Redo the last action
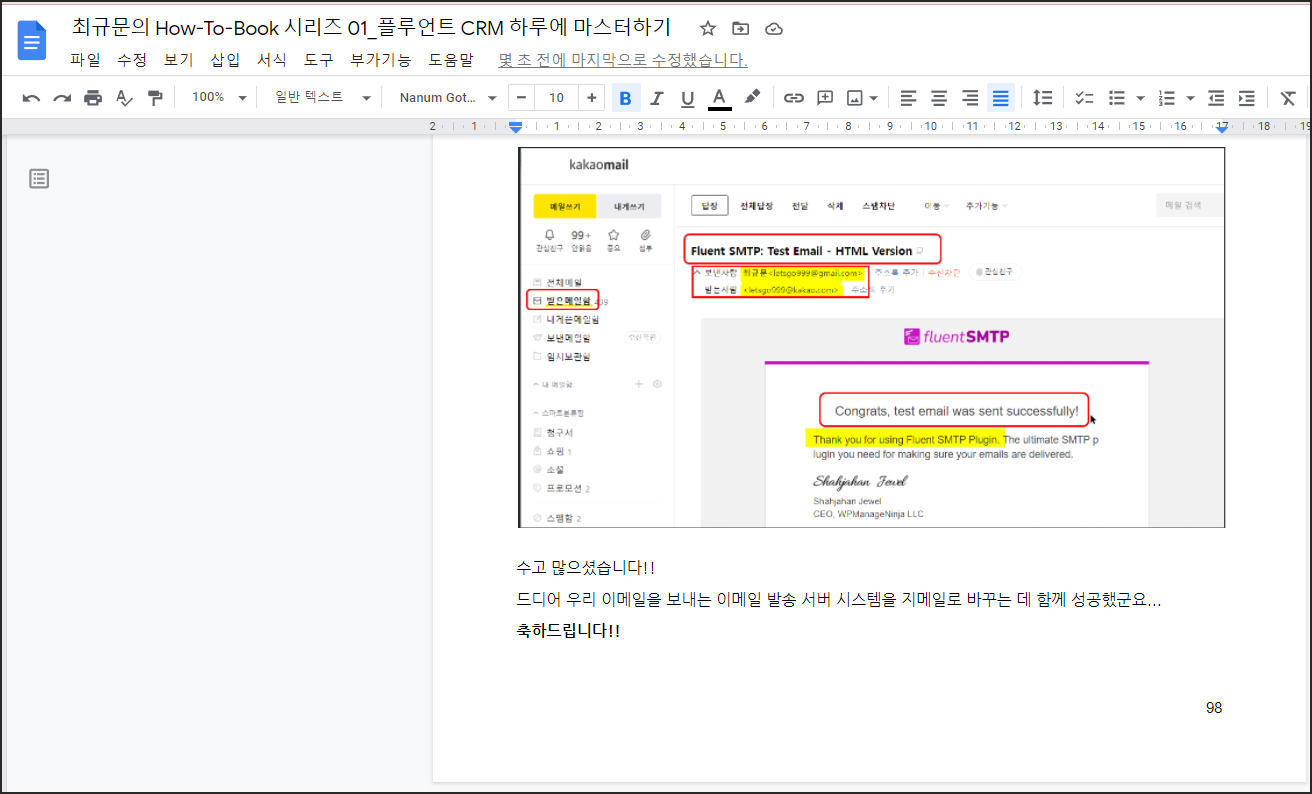Screen dimensions: 1312x794 coord(62,98)
